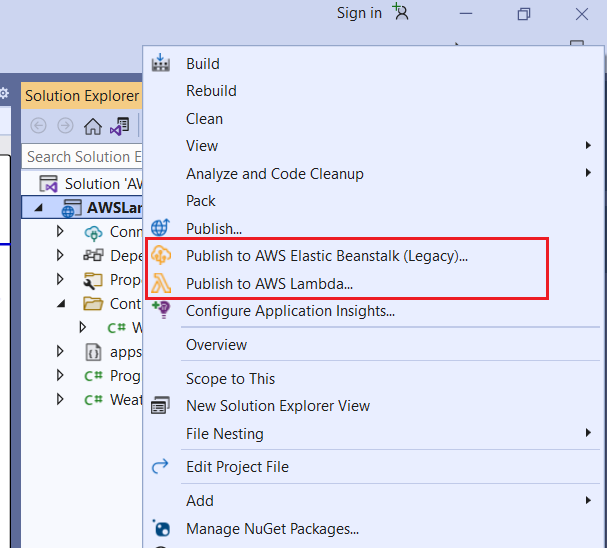Minimize the Visual Studio window

[466, 14]
